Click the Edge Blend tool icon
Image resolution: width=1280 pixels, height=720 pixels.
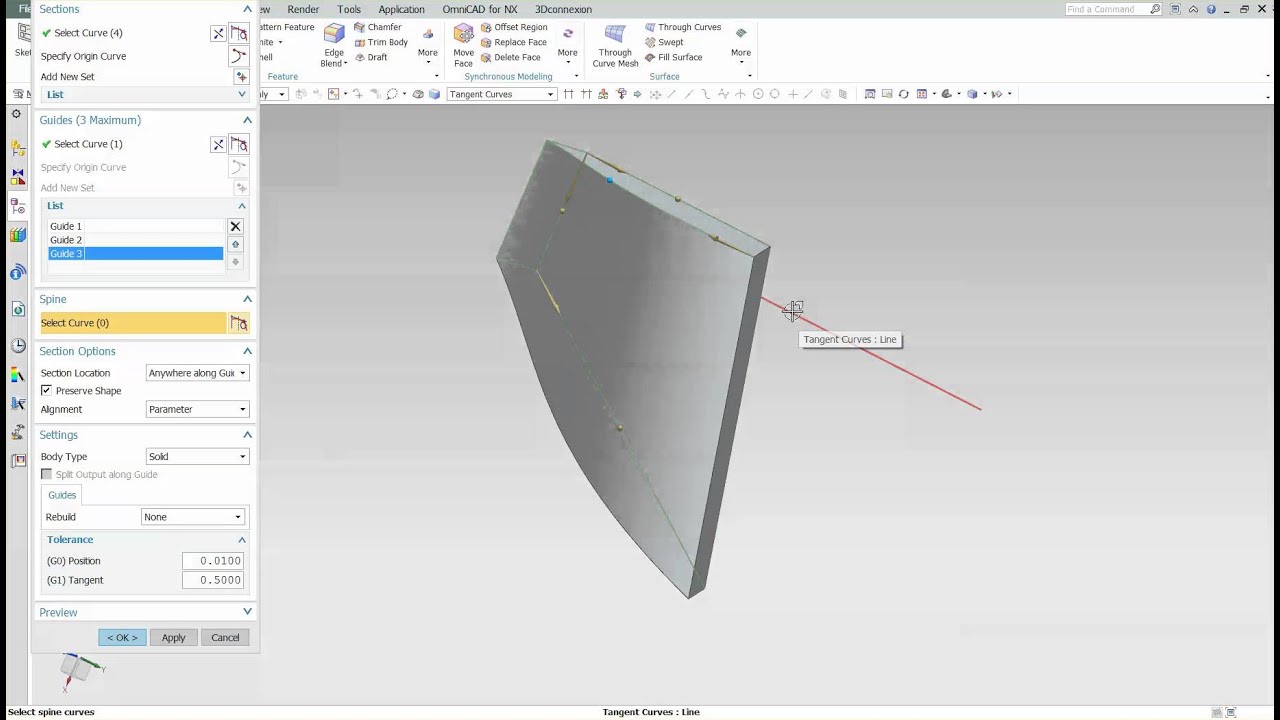(x=334, y=34)
